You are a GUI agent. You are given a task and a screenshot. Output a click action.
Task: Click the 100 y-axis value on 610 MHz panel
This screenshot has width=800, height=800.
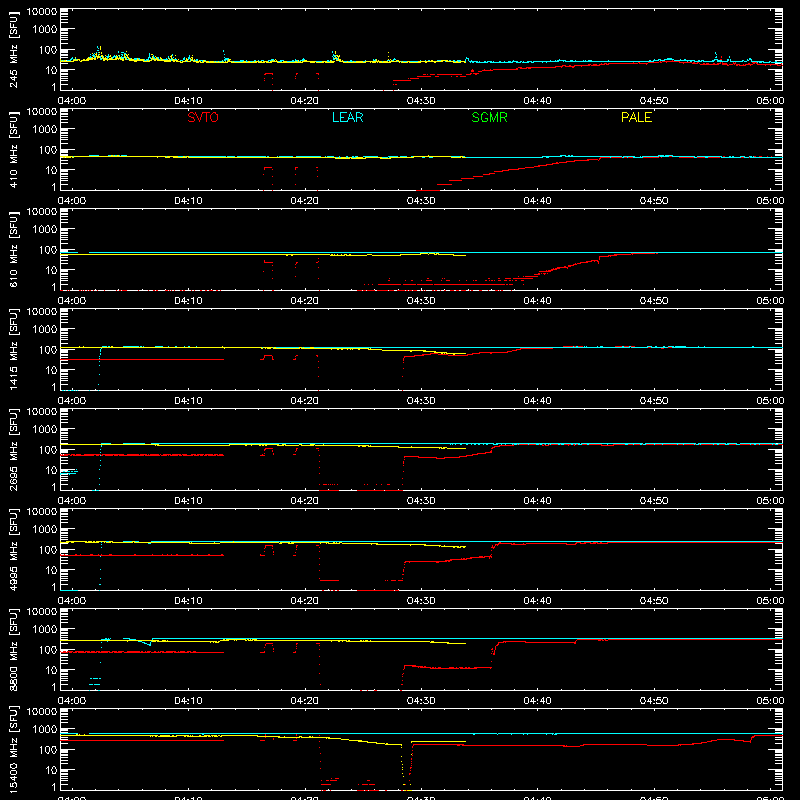click(48, 249)
